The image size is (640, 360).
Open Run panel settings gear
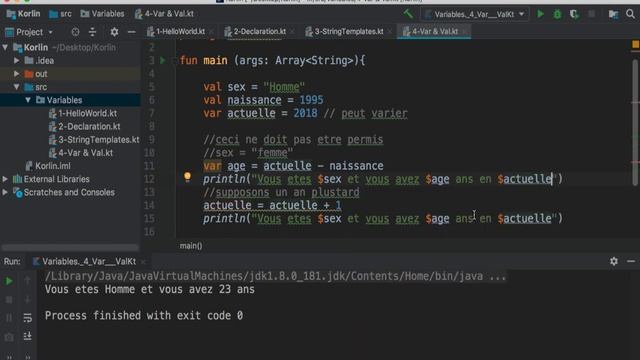(x=614, y=261)
